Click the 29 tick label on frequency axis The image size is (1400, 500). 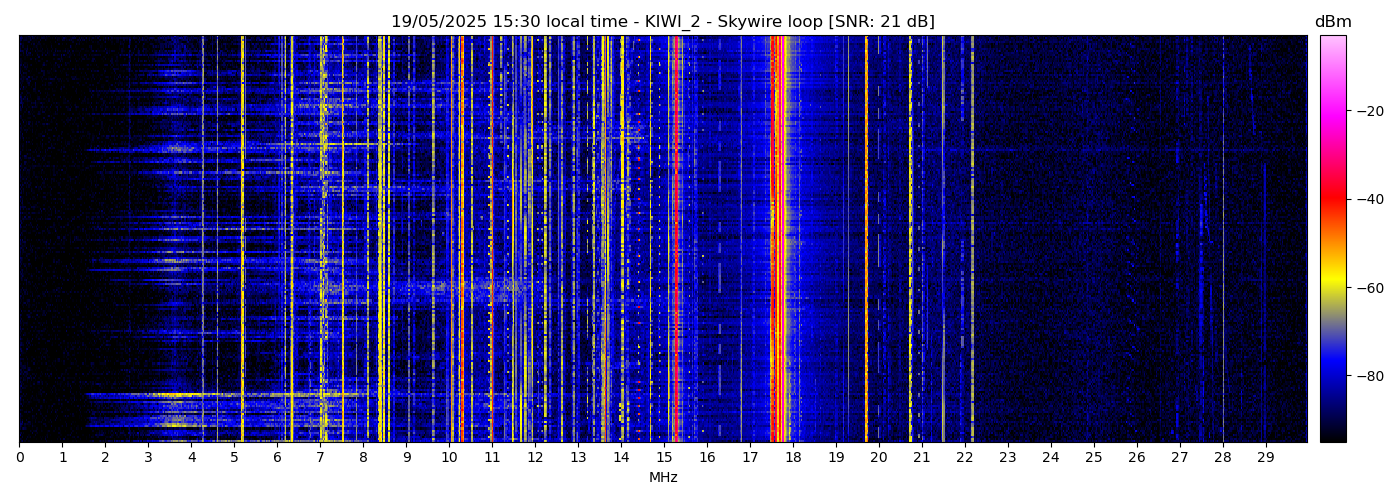pyautogui.click(x=1265, y=458)
